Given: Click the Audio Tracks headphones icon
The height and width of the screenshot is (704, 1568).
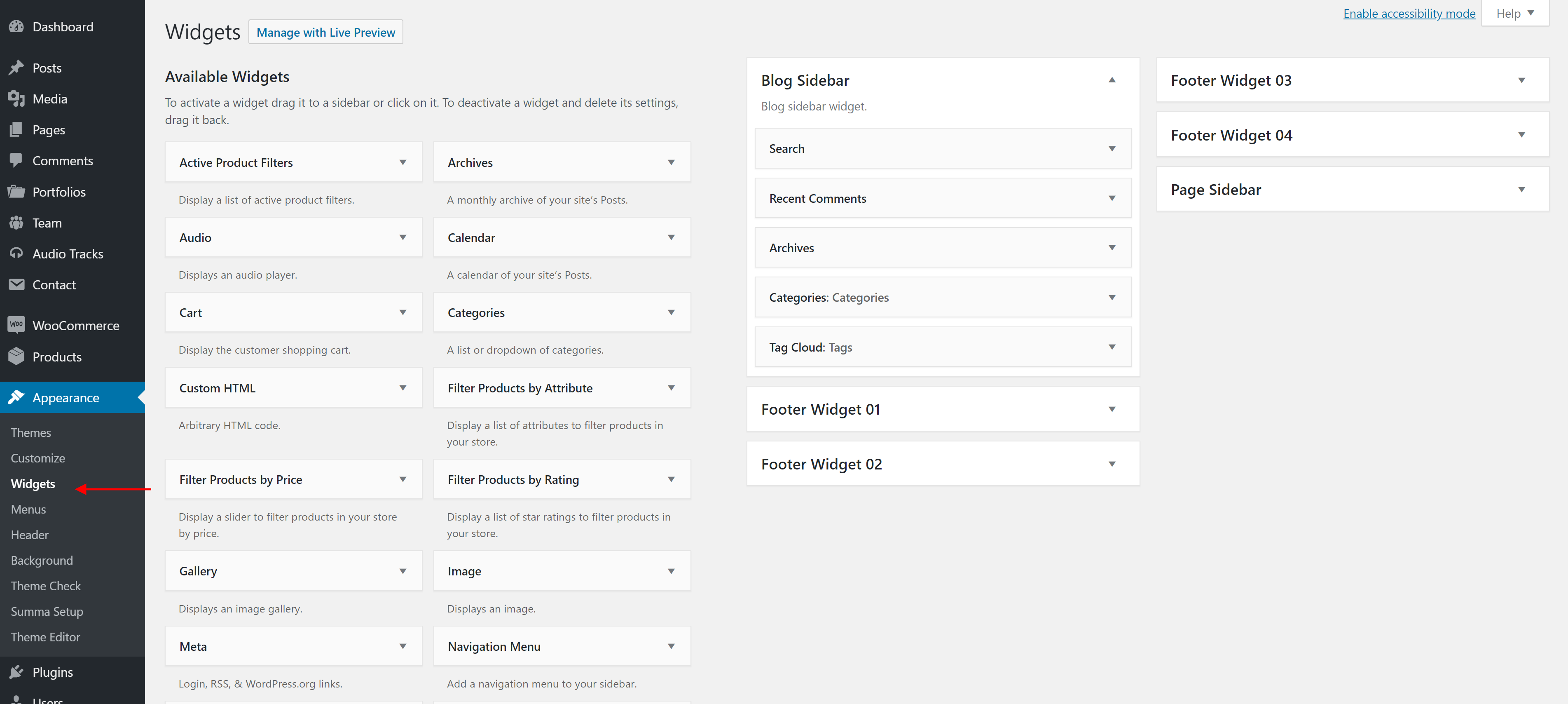Looking at the screenshot, I should click(16, 253).
